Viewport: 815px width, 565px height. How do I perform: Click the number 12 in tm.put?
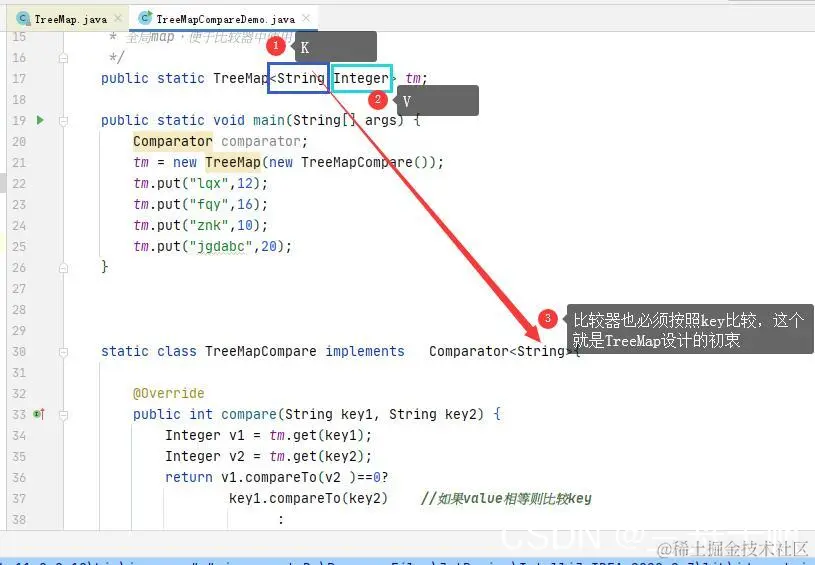click(x=245, y=183)
